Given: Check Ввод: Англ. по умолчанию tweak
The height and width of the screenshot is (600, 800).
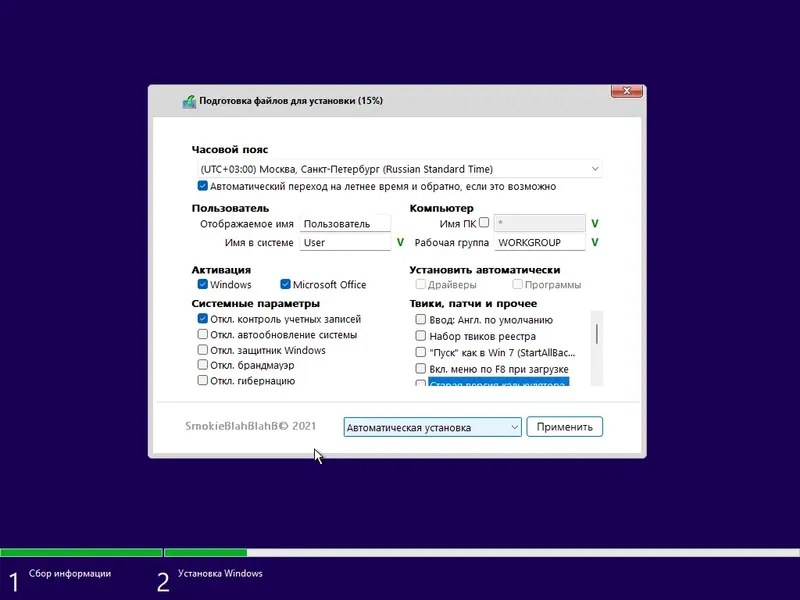Looking at the screenshot, I should tap(421, 319).
